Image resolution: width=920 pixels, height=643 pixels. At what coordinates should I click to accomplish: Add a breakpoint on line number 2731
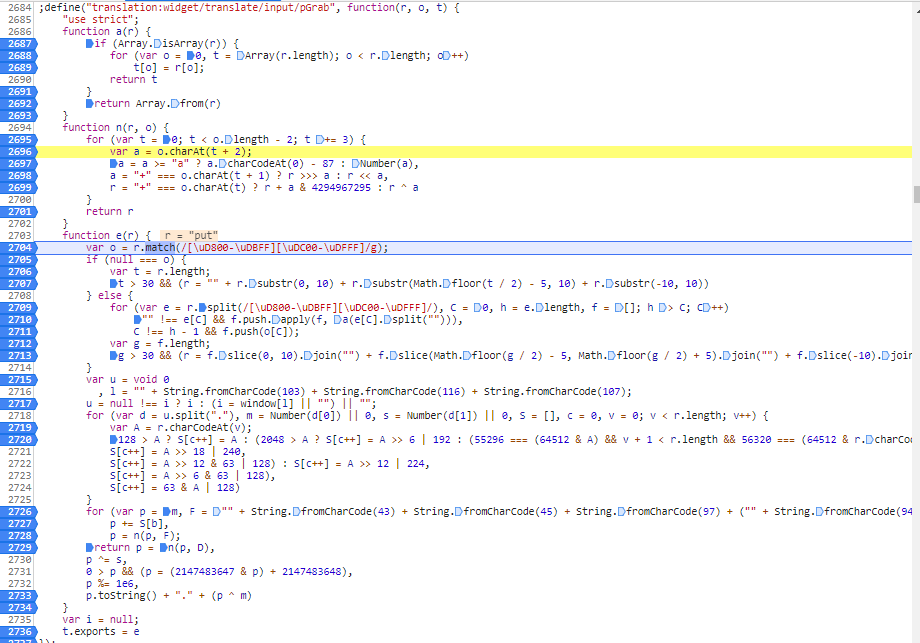tap(20, 571)
